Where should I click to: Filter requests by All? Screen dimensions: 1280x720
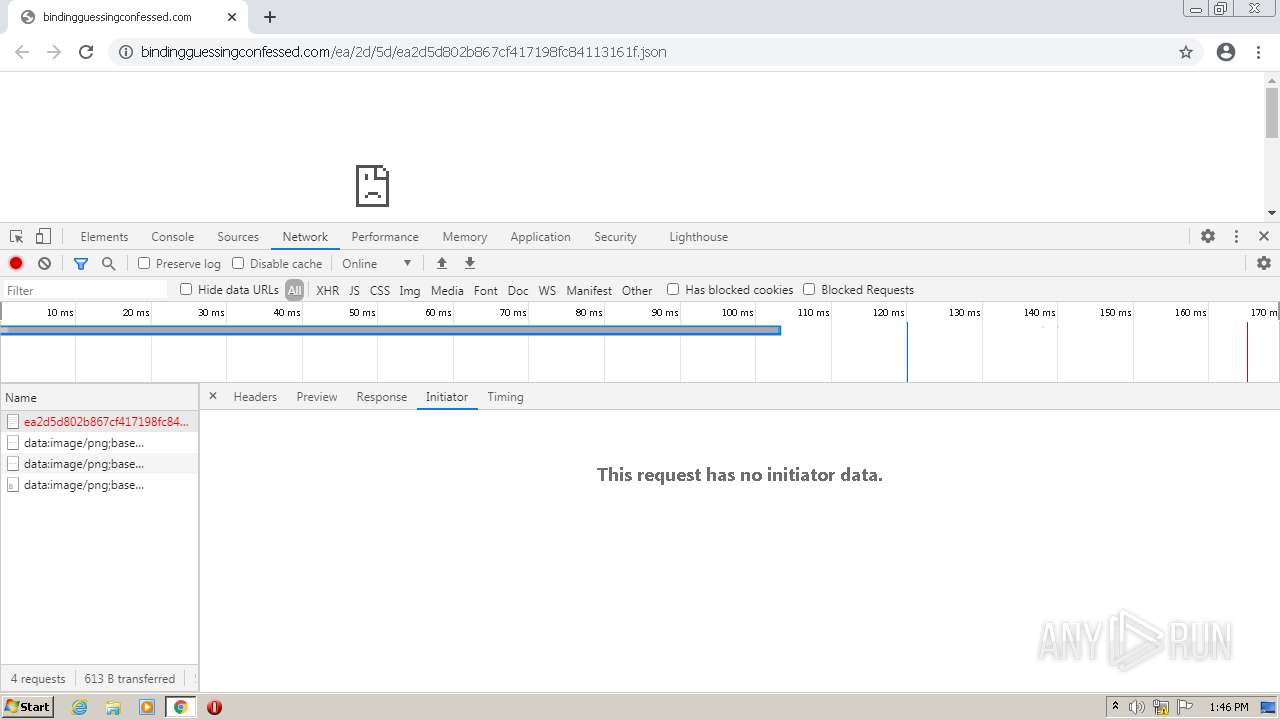(x=294, y=290)
